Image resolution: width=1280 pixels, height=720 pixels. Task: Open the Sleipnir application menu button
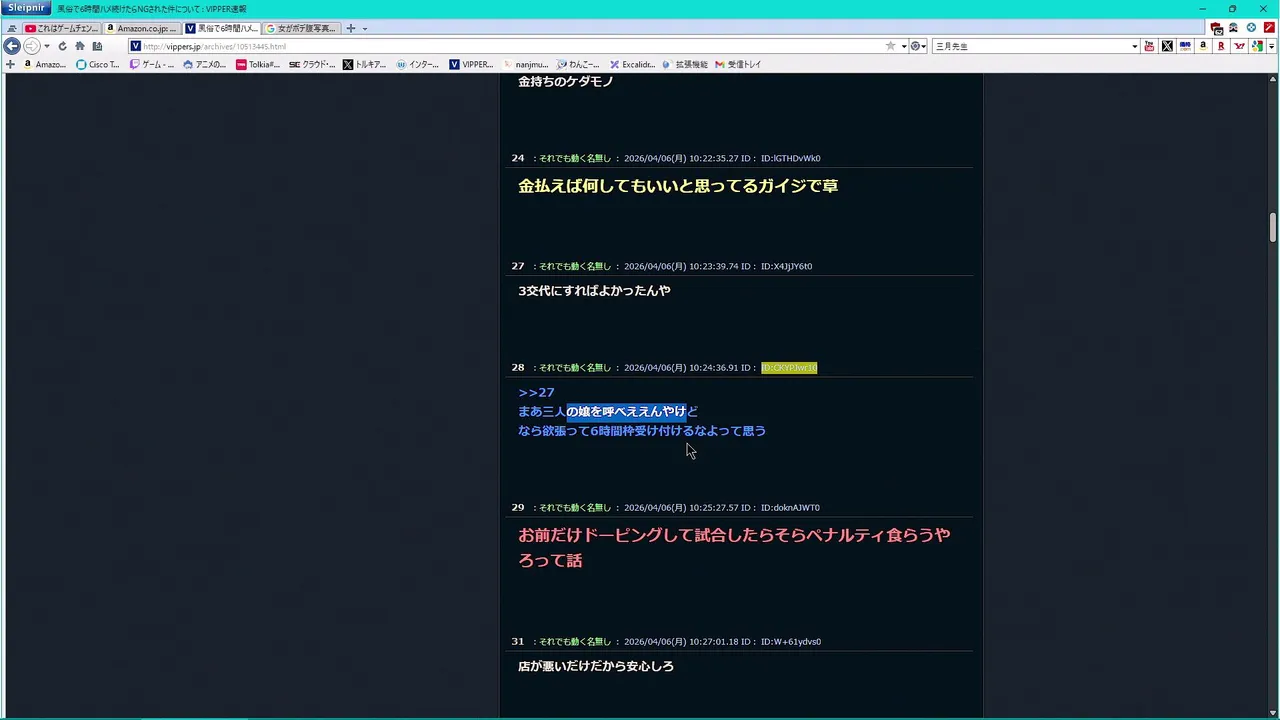[x=26, y=8]
